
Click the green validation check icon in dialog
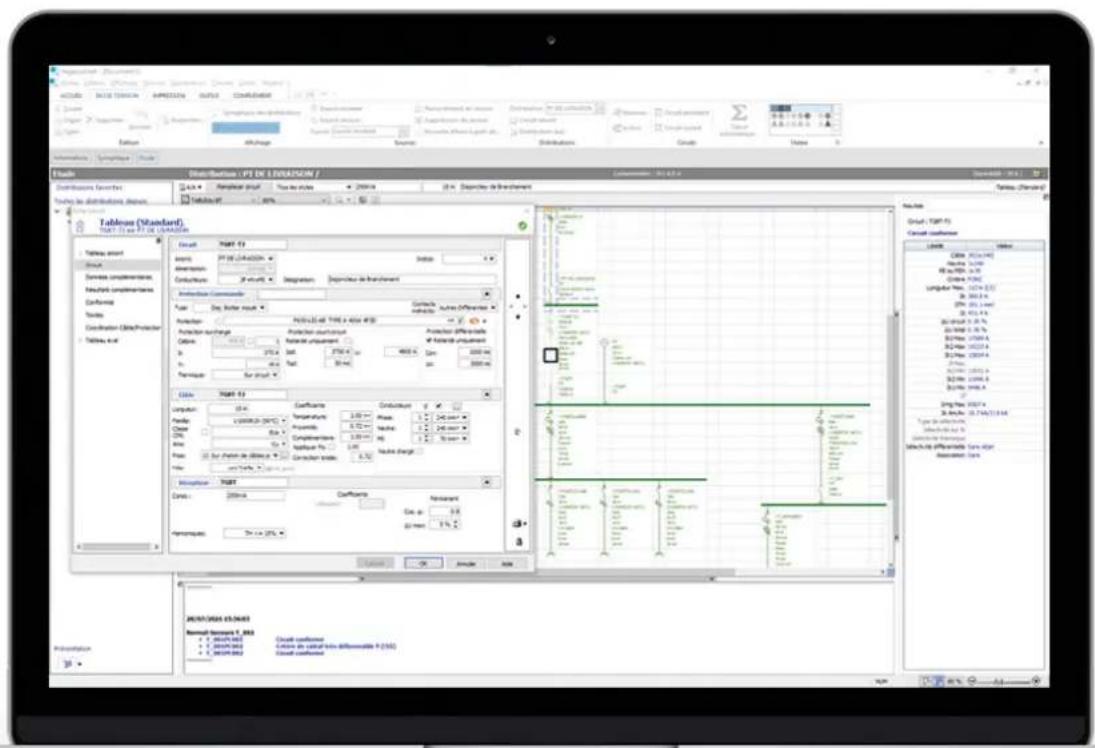522,226
